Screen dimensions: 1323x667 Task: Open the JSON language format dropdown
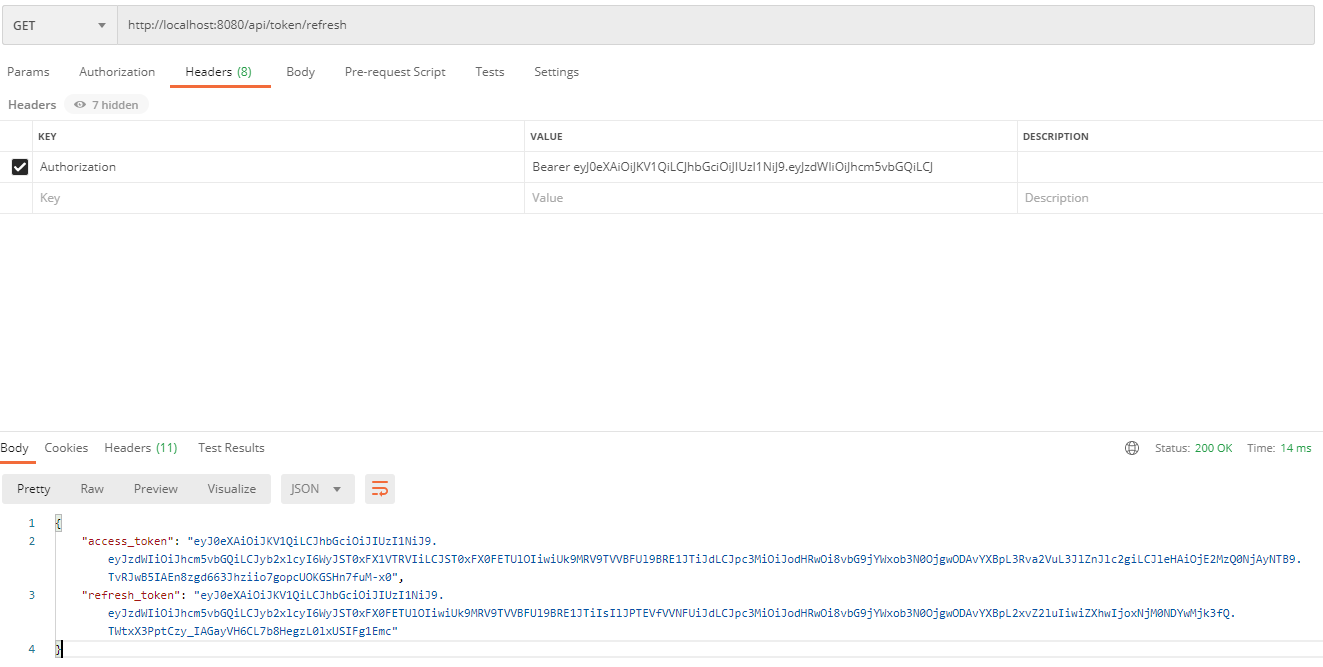point(317,489)
